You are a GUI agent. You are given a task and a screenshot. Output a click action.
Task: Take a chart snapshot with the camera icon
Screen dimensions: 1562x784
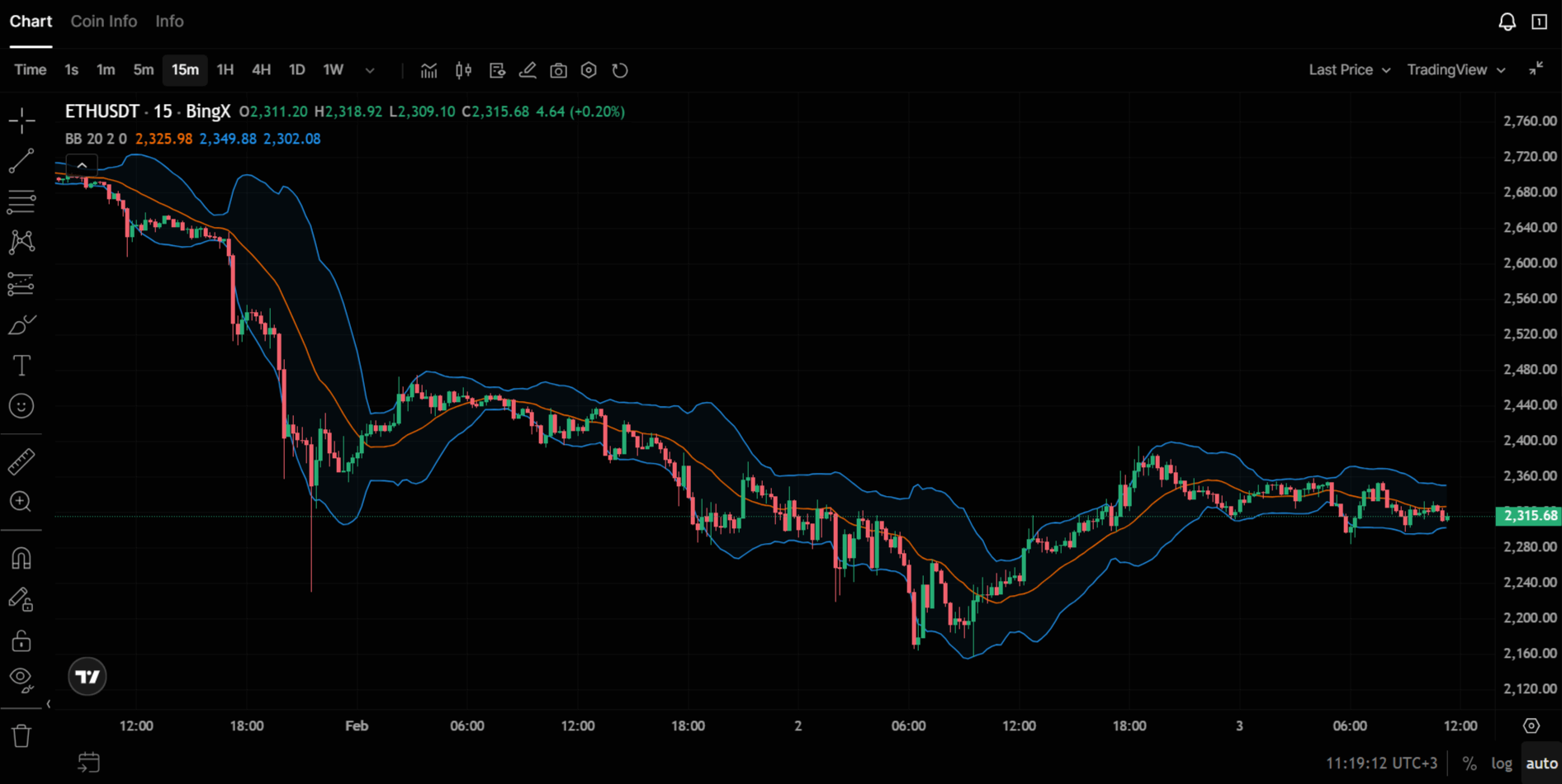point(559,70)
